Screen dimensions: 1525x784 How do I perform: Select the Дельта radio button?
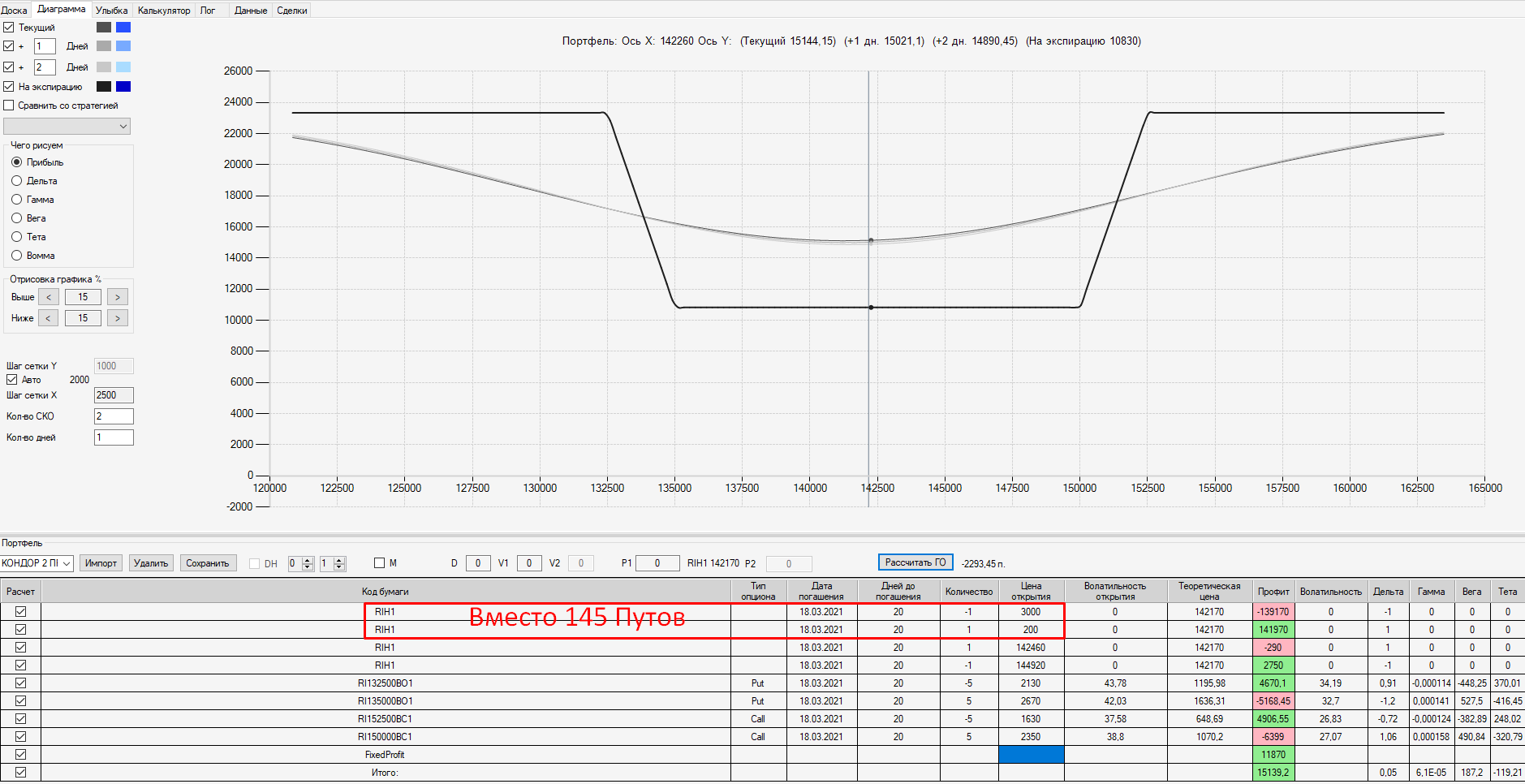(x=16, y=181)
